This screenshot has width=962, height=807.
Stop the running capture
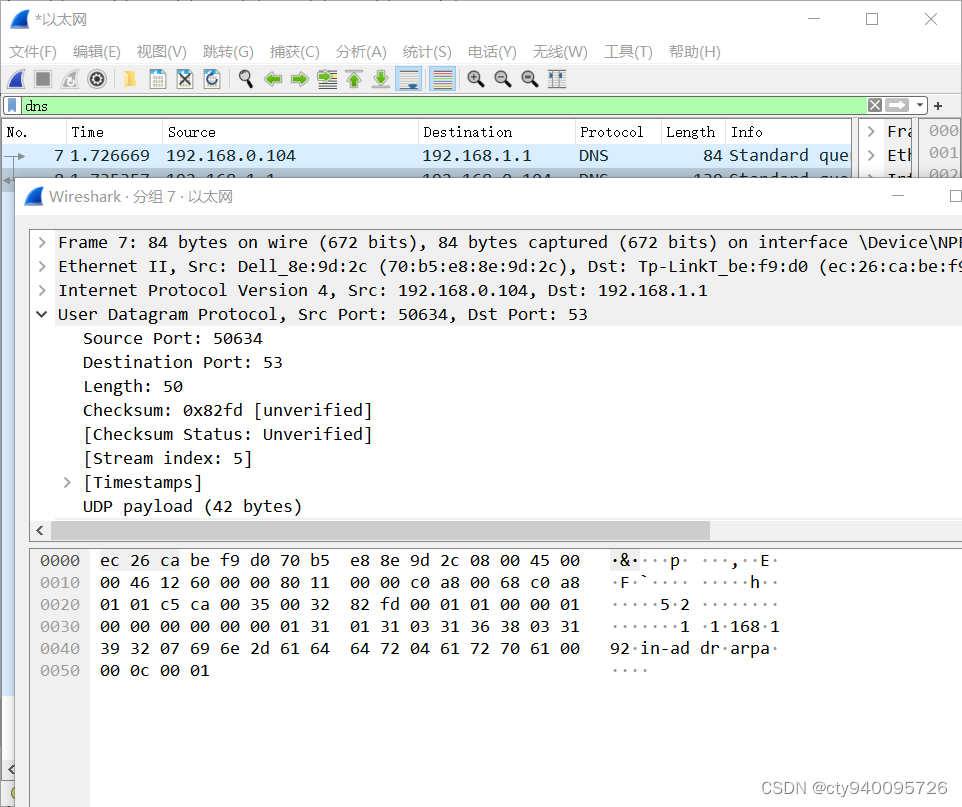43,79
